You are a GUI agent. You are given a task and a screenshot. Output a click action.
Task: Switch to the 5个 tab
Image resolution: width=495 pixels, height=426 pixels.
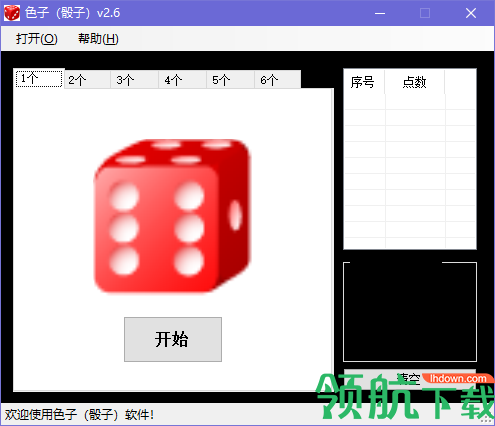click(230, 80)
